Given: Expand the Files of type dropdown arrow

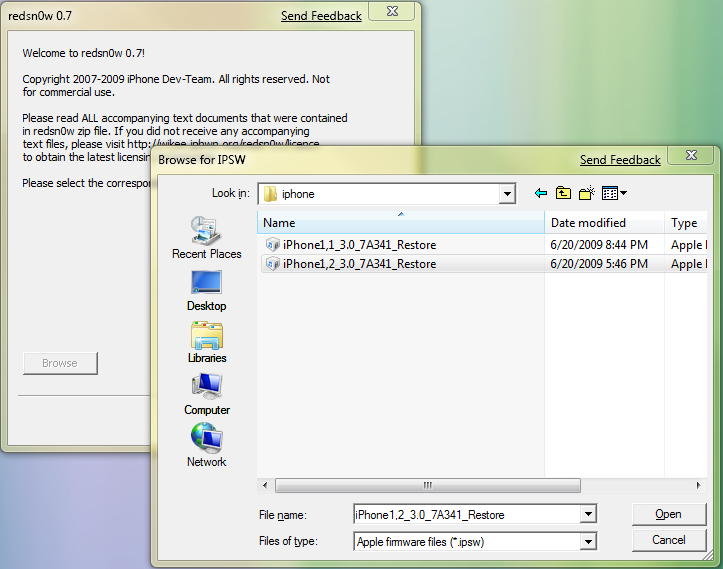Looking at the screenshot, I should (x=588, y=541).
